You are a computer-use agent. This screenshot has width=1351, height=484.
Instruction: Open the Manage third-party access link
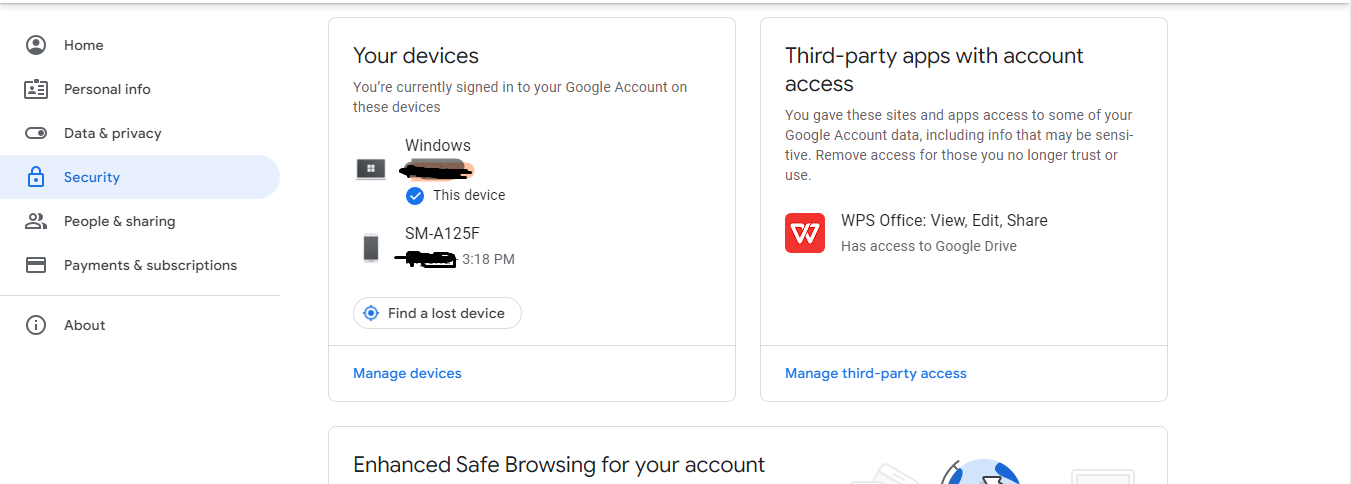[x=876, y=373]
